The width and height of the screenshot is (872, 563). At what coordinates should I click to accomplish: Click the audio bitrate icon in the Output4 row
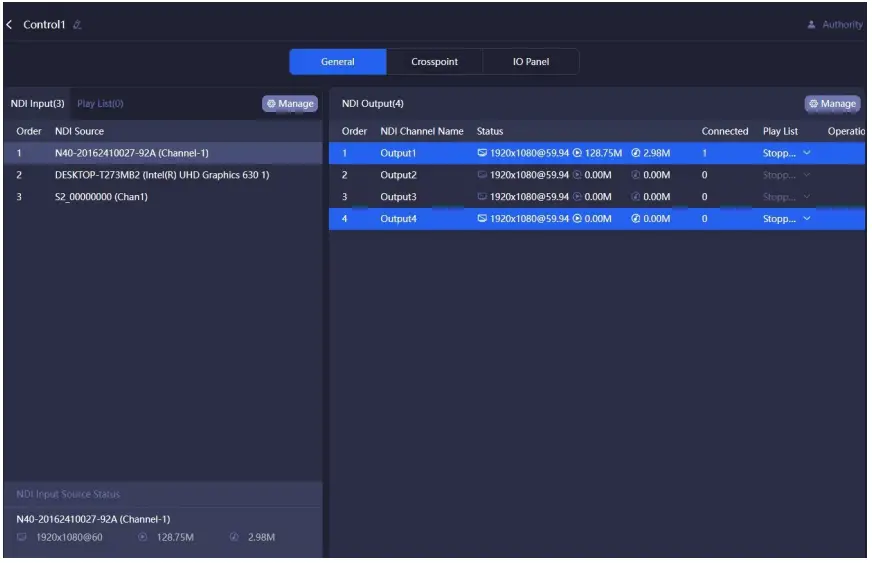(636, 219)
